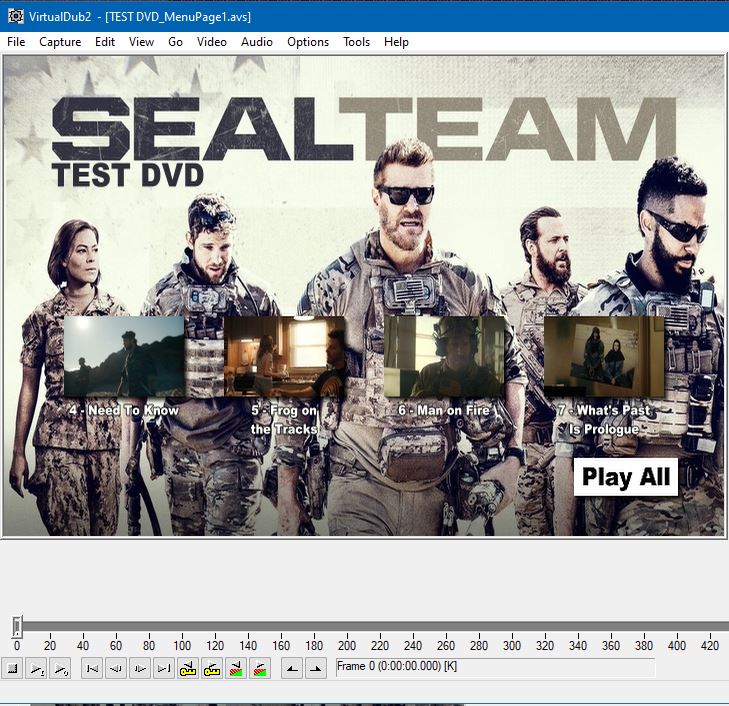
Task: Open the Capture menu
Action: pyautogui.click(x=60, y=42)
